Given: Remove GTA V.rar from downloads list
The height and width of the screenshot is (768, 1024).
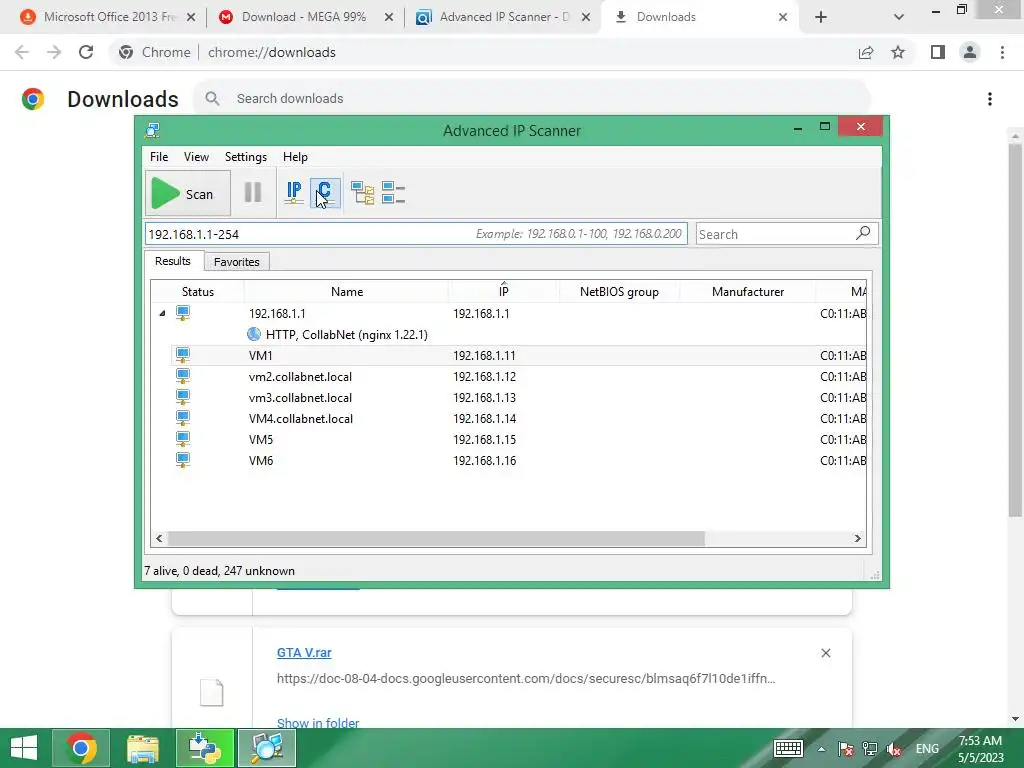Looking at the screenshot, I should (825, 653).
